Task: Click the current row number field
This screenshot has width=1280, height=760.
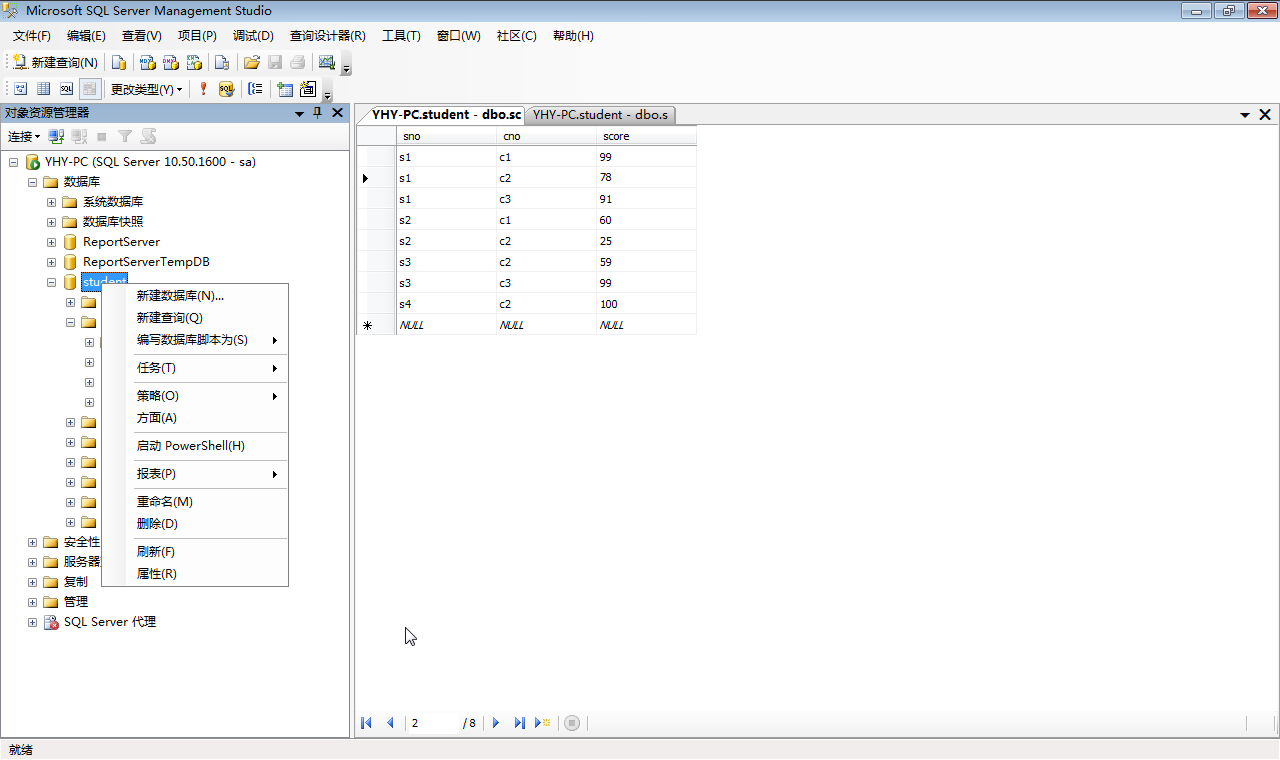Action: 433,723
